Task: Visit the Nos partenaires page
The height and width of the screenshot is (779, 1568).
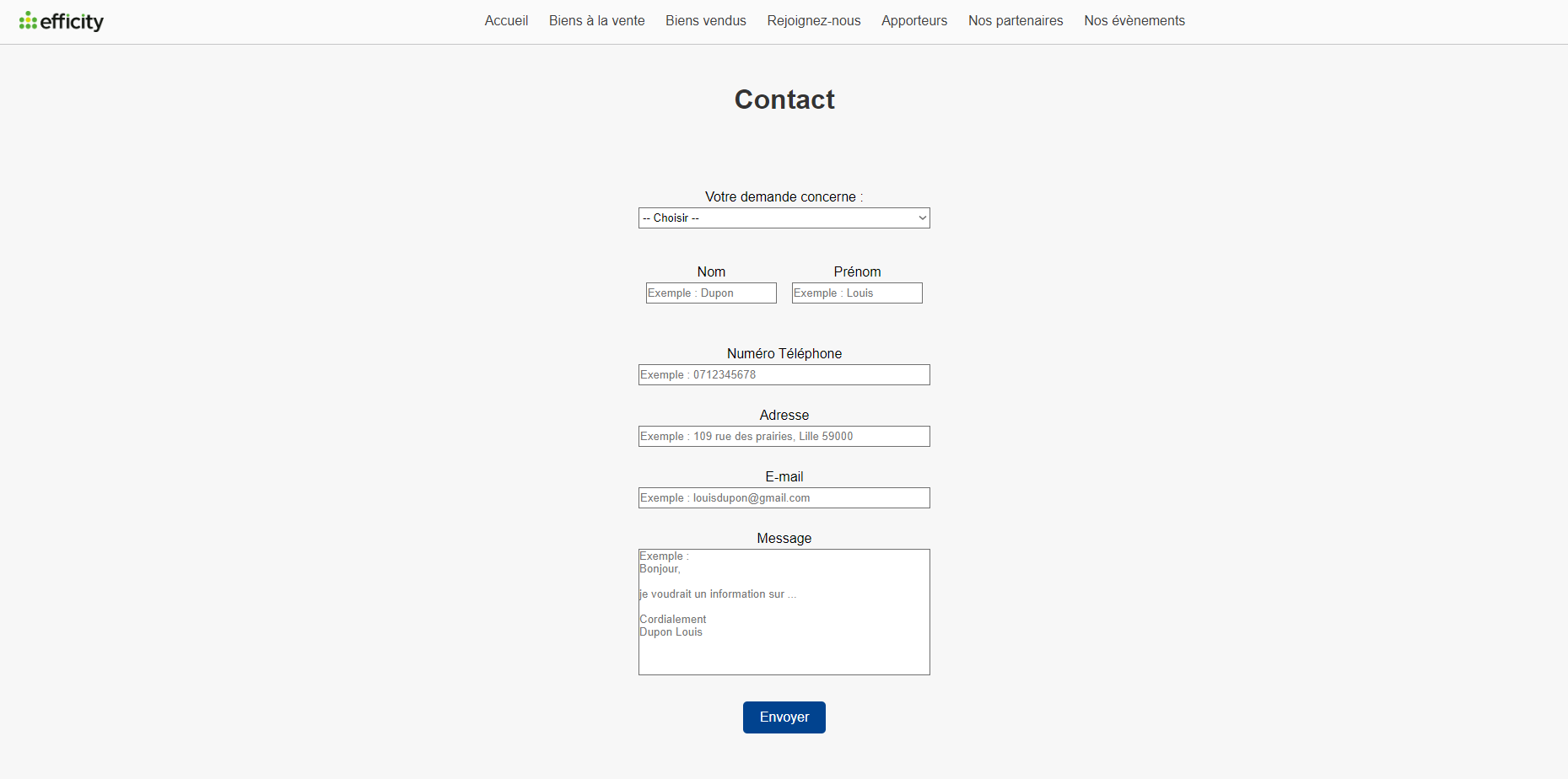Action: click(1015, 21)
